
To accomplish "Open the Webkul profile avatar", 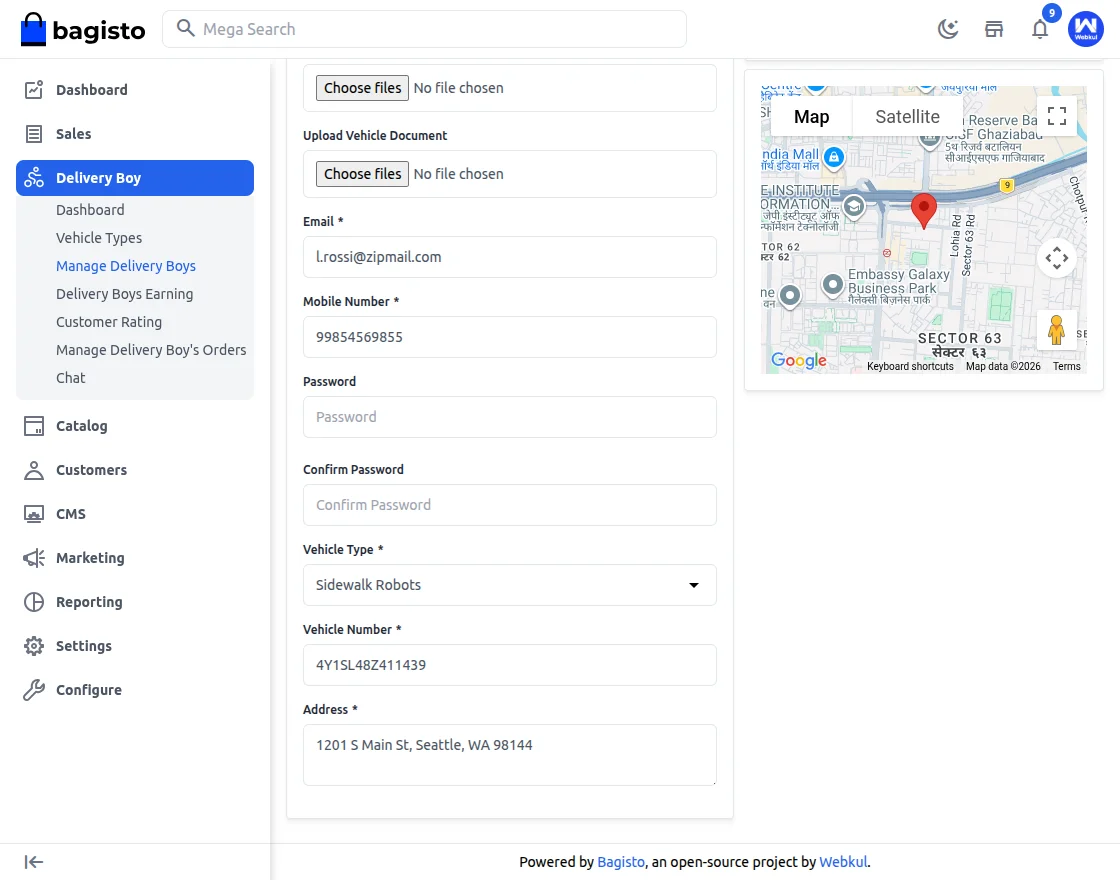I will [x=1085, y=29].
